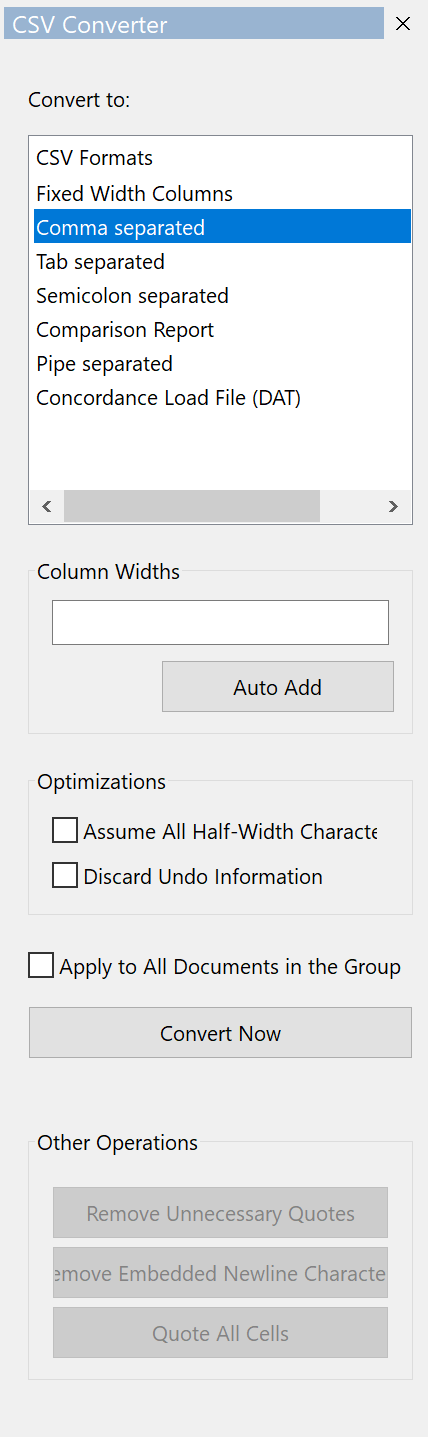428x1437 pixels.
Task: Click the horizontal scrollbar thumb in format list
Action: click(x=192, y=506)
